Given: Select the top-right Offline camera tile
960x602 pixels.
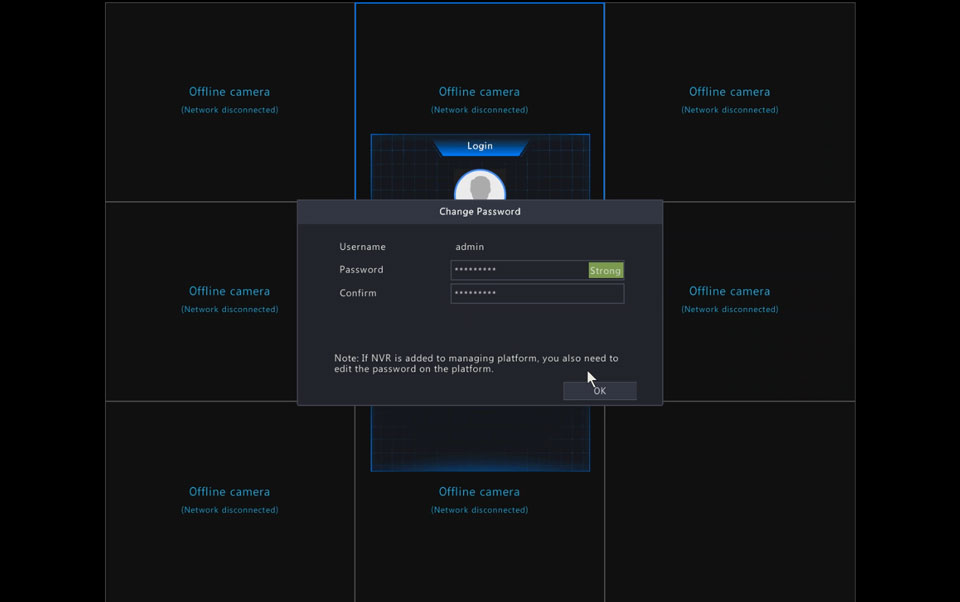Looking at the screenshot, I should tap(729, 100).
